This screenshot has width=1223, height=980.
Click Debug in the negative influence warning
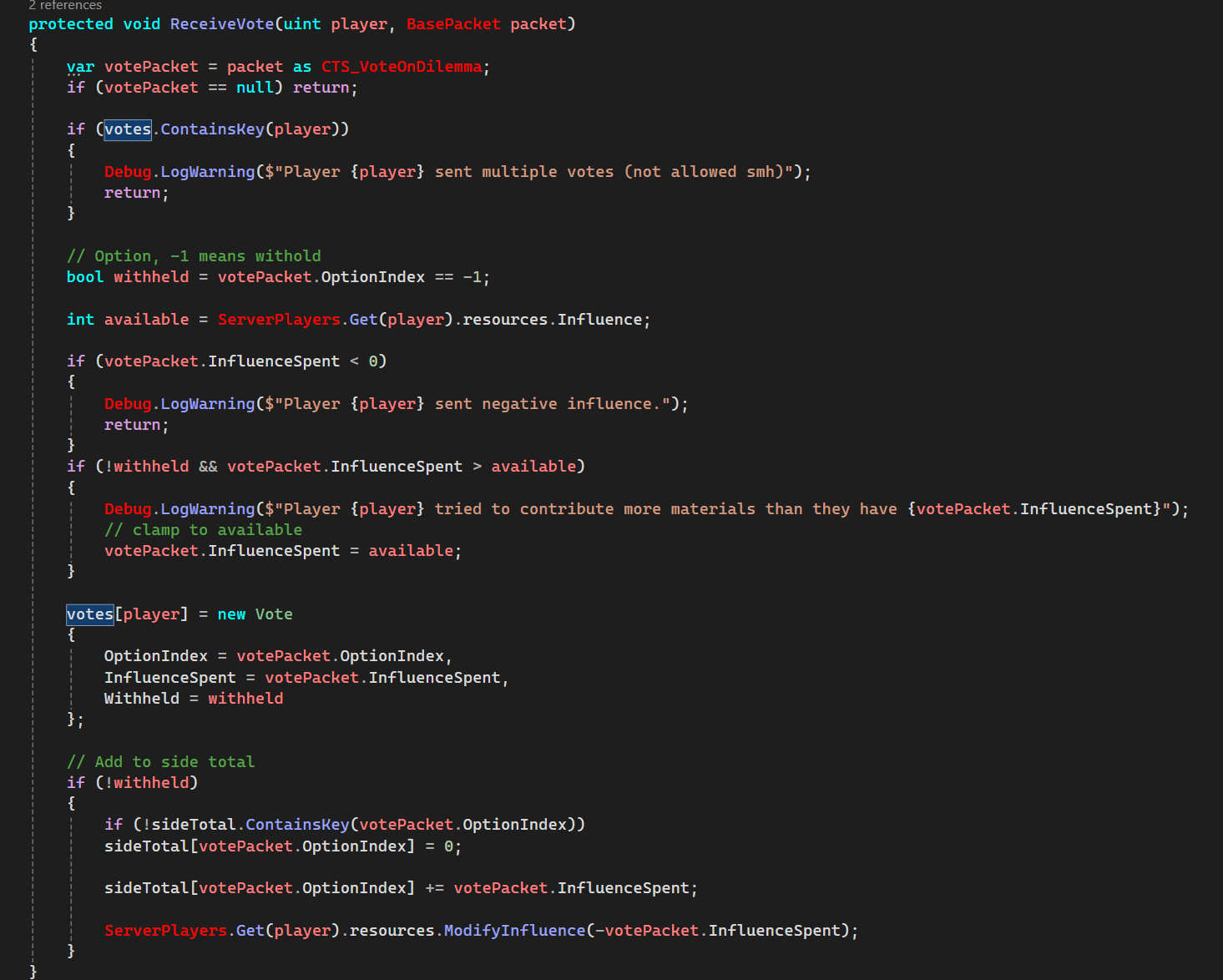[128, 404]
